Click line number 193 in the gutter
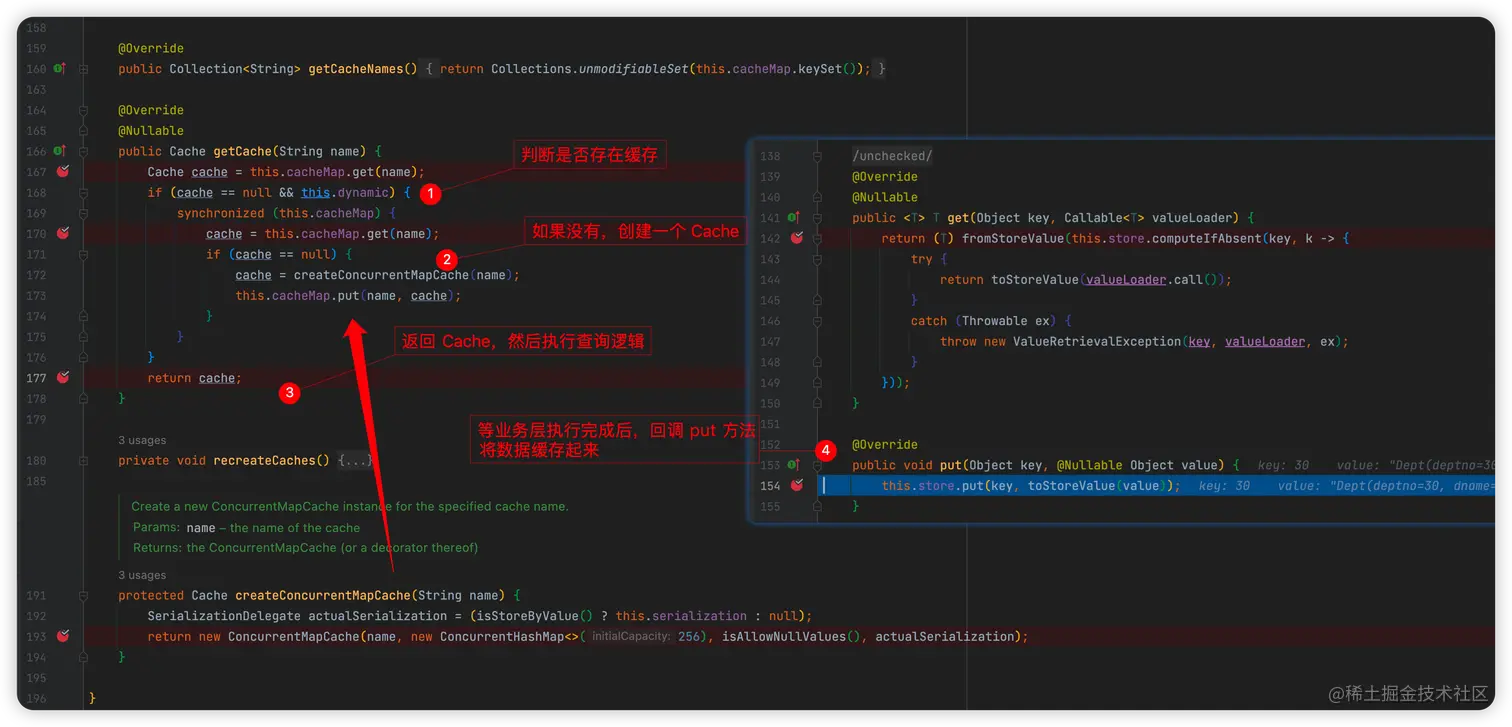This screenshot has width=1512, height=727. [37, 636]
